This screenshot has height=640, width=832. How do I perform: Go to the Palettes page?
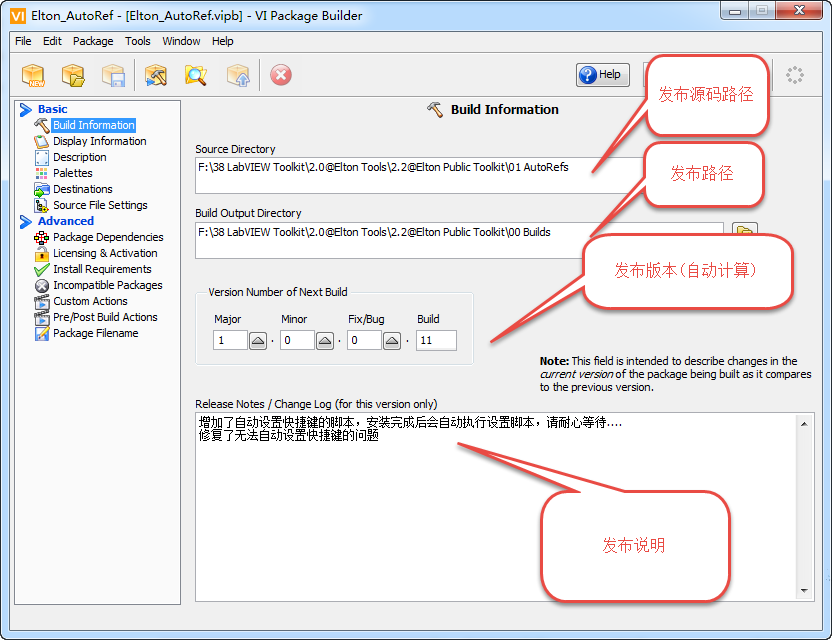point(73,173)
